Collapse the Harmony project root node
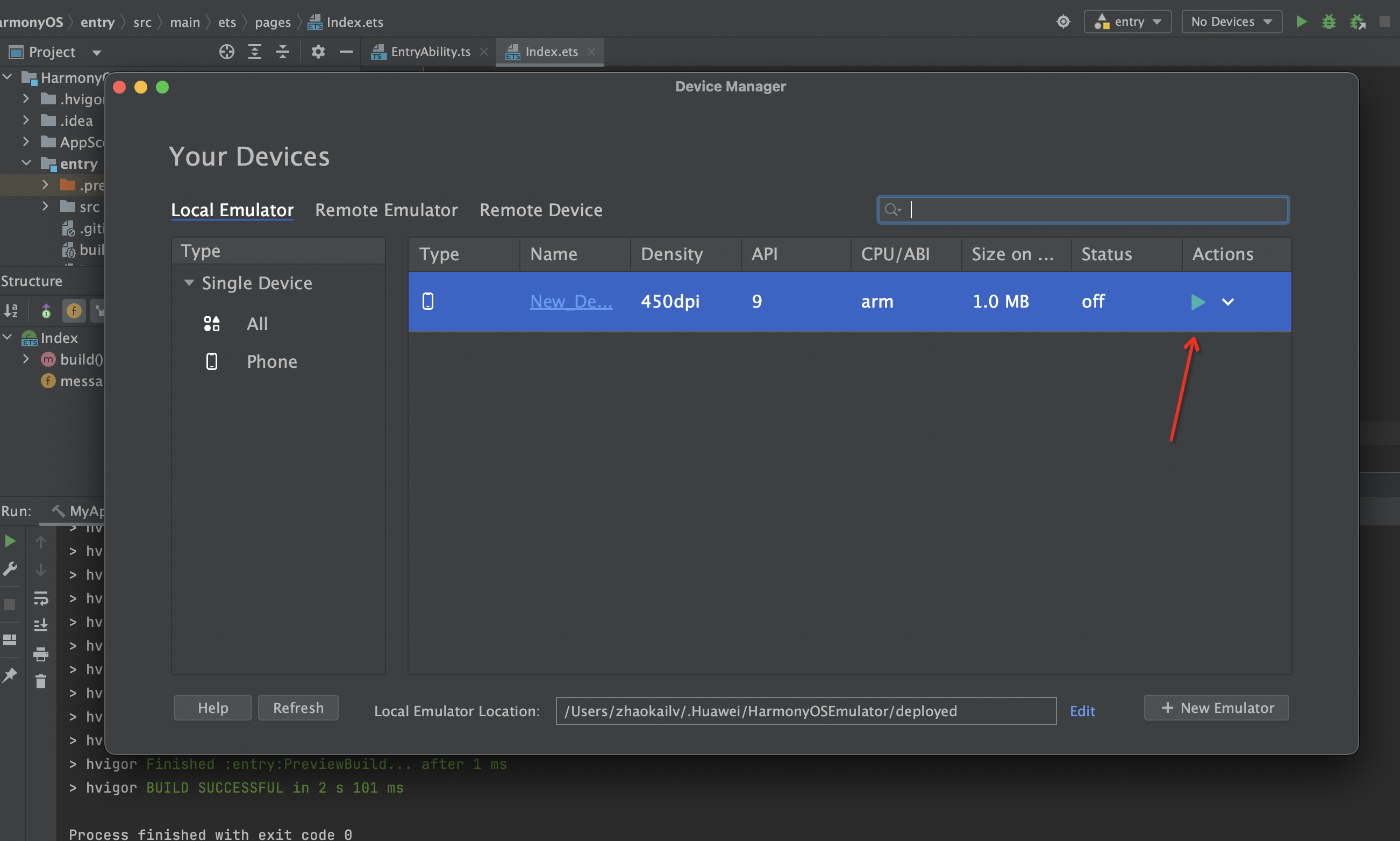The image size is (1400, 841). (8, 76)
